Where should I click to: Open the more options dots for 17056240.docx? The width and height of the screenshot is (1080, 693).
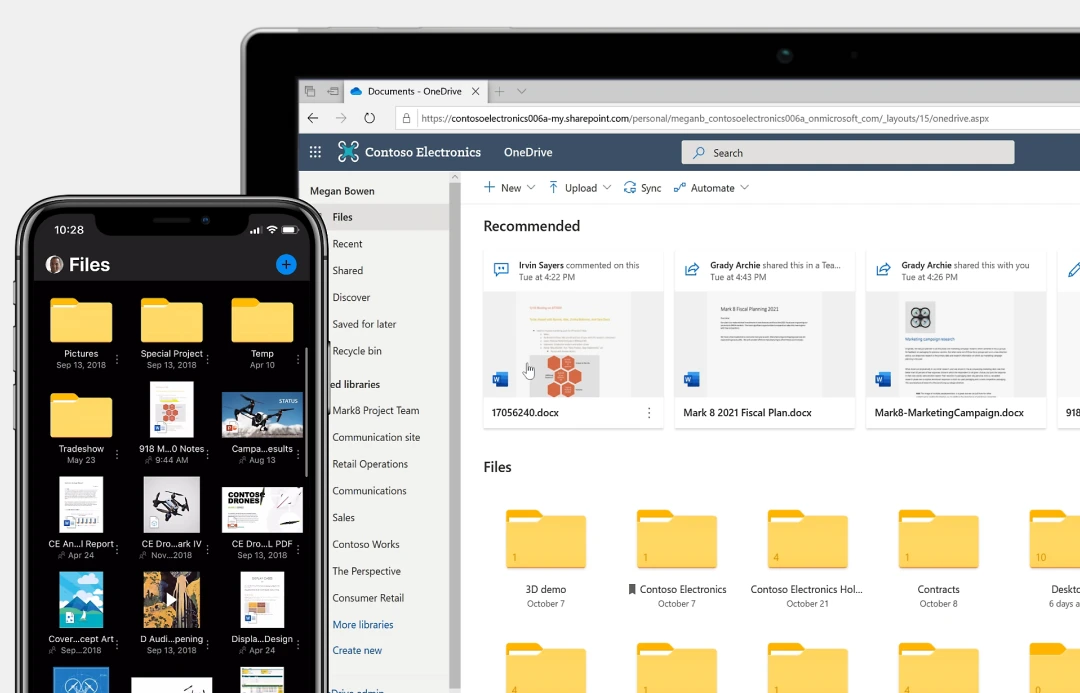(x=649, y=413)
